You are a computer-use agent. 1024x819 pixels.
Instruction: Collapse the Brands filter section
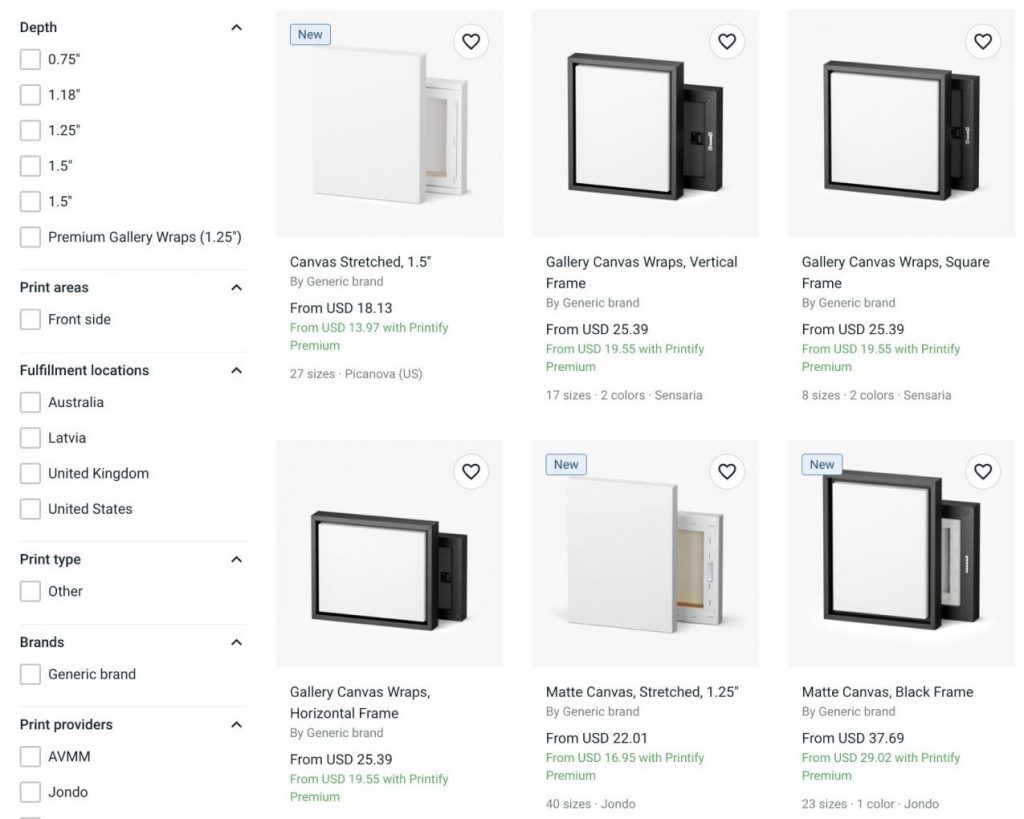pyautogui.click(x=236, y=642)
